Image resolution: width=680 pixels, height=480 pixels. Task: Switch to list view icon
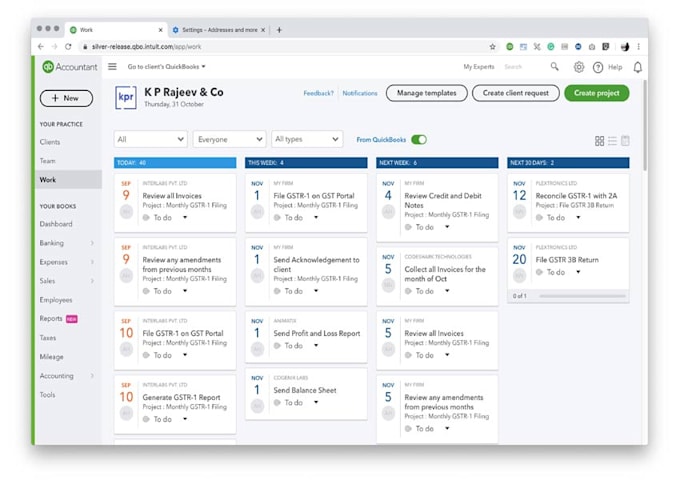(x=612, y=140)
